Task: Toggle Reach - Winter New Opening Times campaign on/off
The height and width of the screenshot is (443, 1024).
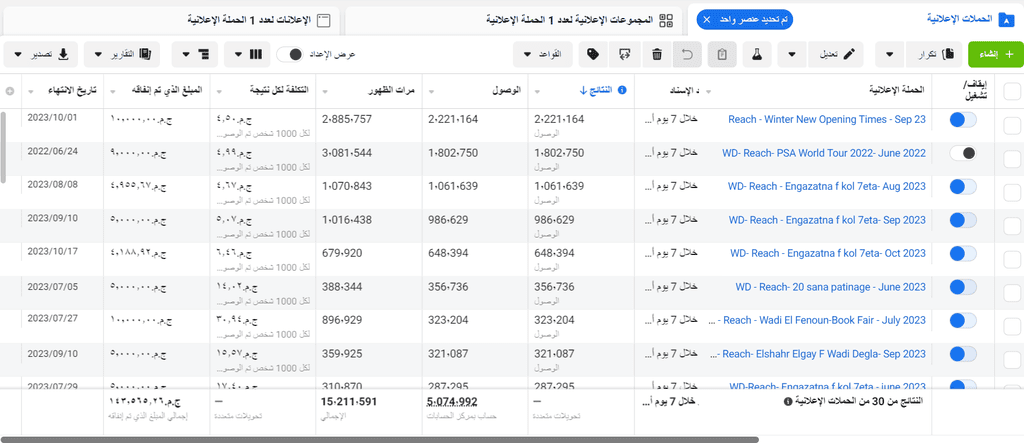Action: click(x=963, y=120)
